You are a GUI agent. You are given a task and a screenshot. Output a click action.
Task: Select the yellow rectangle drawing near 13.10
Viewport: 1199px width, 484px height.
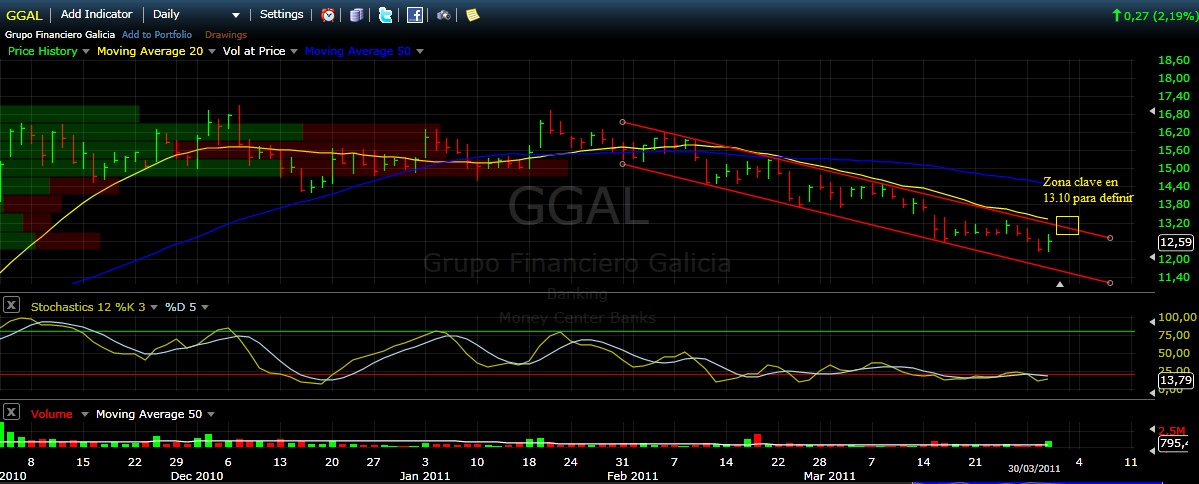[x=1067, y=226]
